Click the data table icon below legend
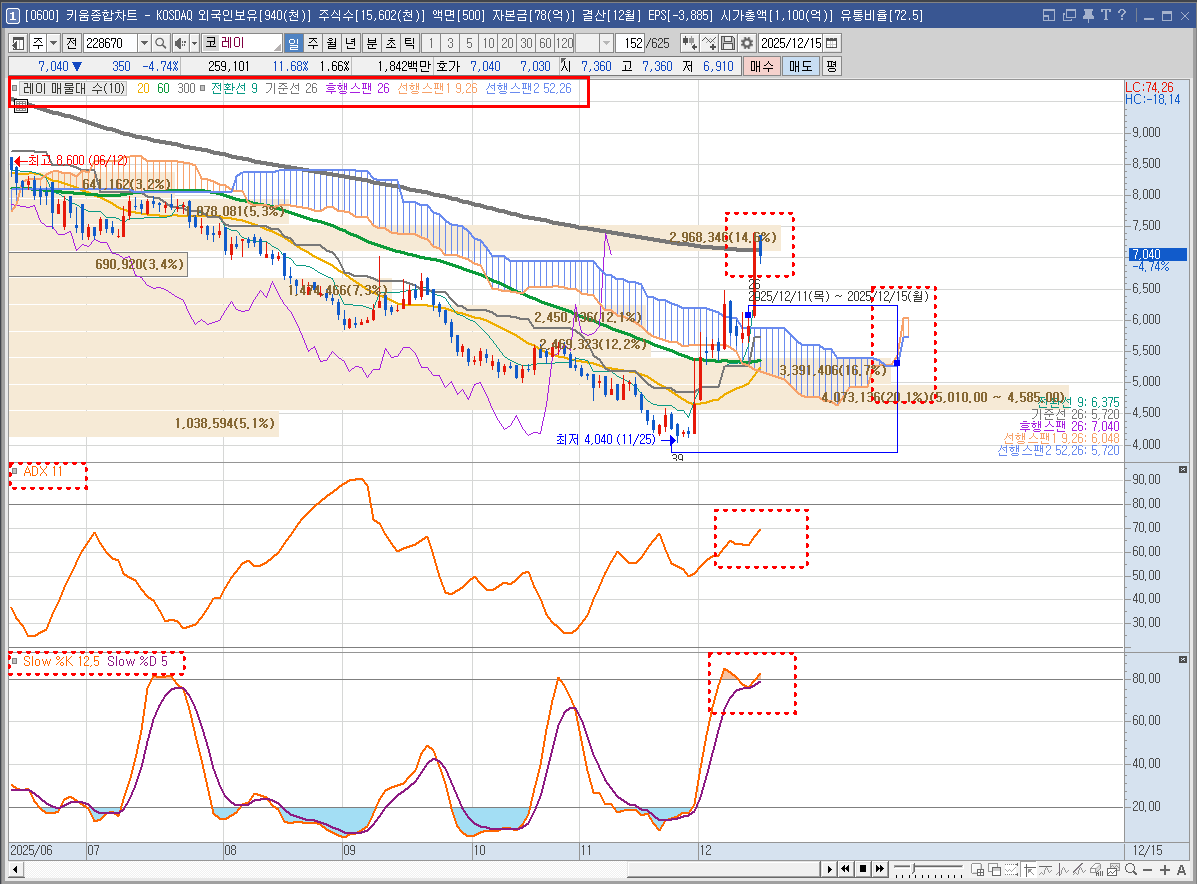Image resolution: width=1197 pixels, height=884 pixels. pyautogui.click(x=21, y=106)
